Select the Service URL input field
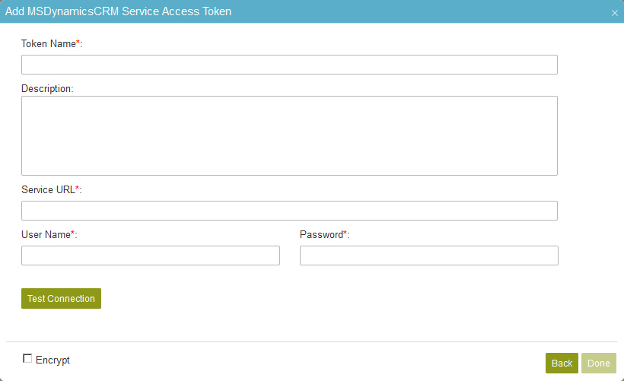Image resolution: width=624 pixels, height=381 pixels. [x=289, y=211]
